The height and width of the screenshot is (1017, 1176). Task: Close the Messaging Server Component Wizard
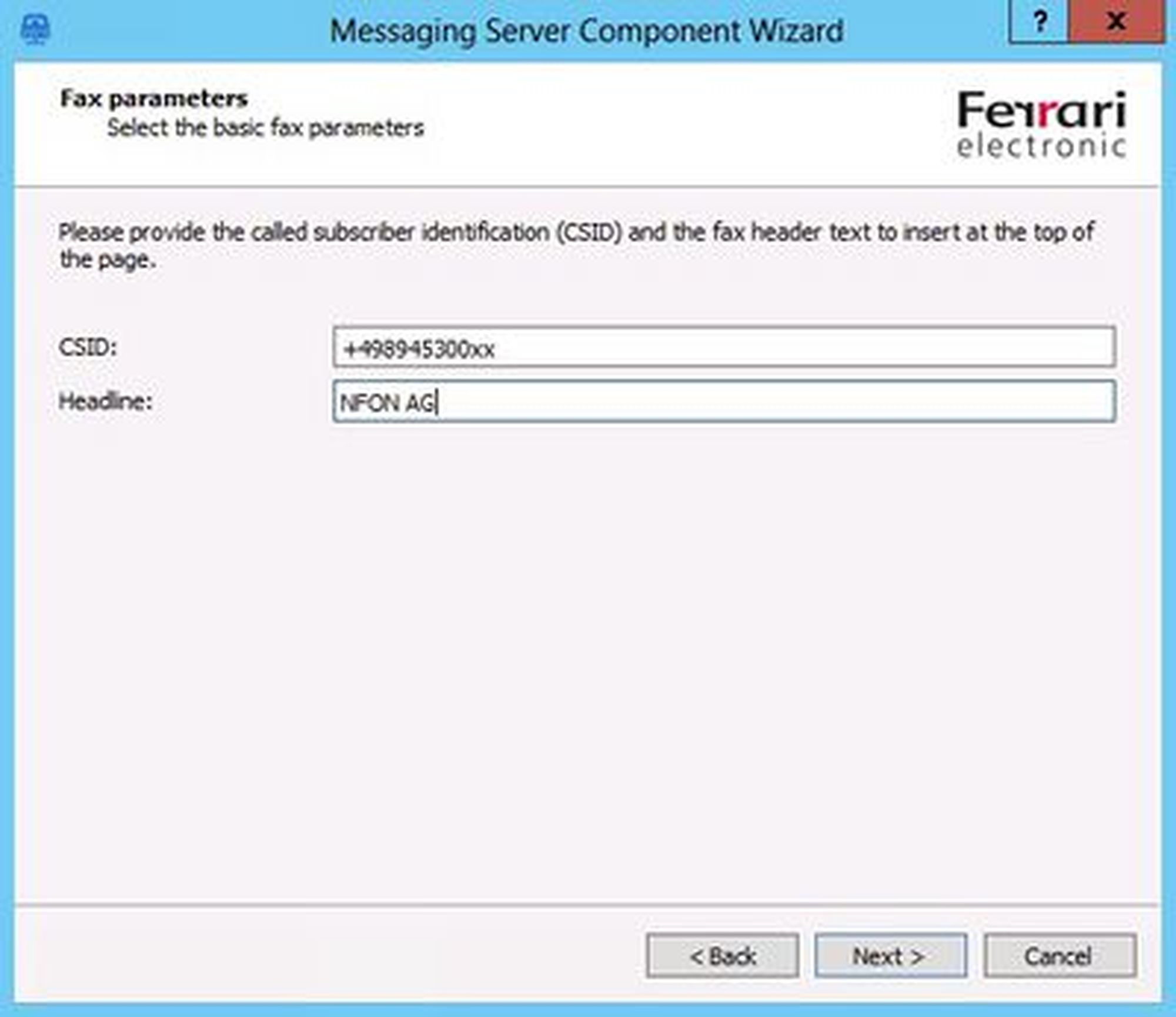tap(1115, 24)
